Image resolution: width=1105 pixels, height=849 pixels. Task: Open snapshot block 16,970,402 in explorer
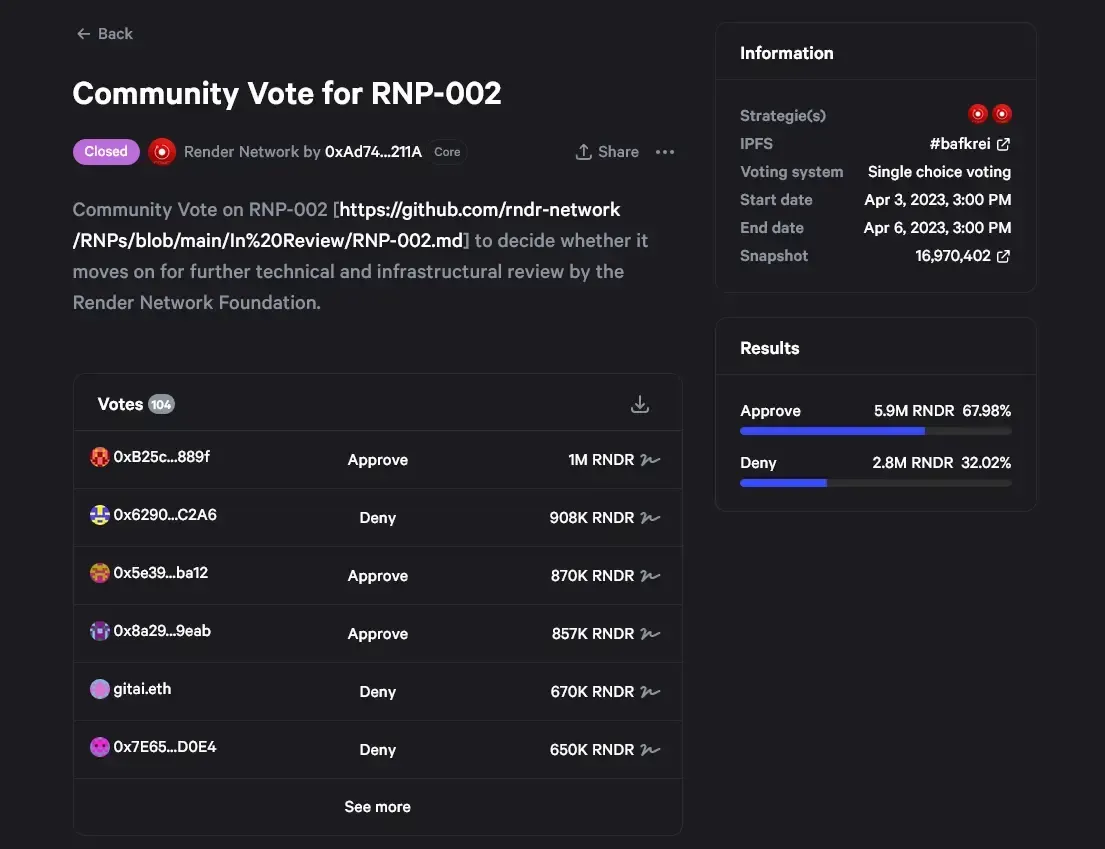pyautogui.click(x=963, y=256)
